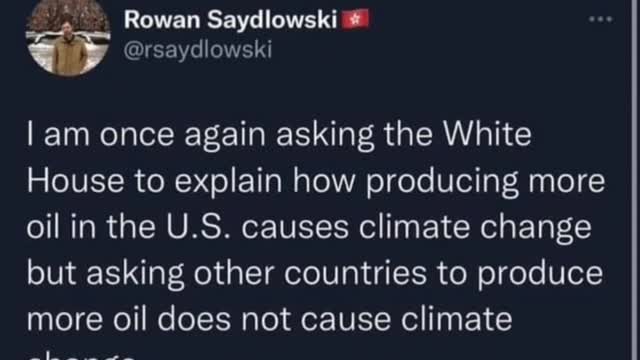Click the partially visible last tweet line

82,355
